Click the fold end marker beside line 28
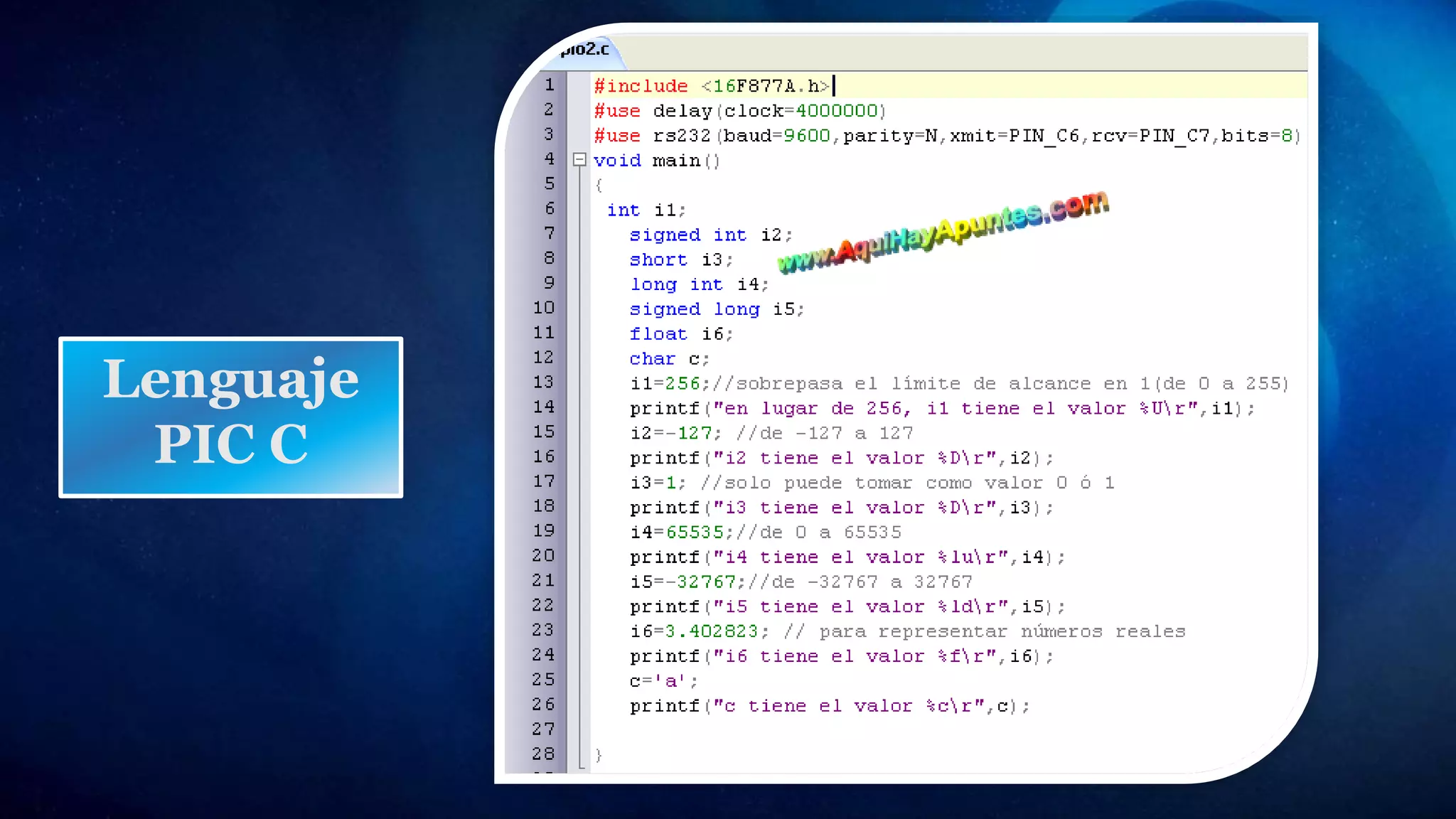This screenshot has height=819, width=1456. point(582,766)
